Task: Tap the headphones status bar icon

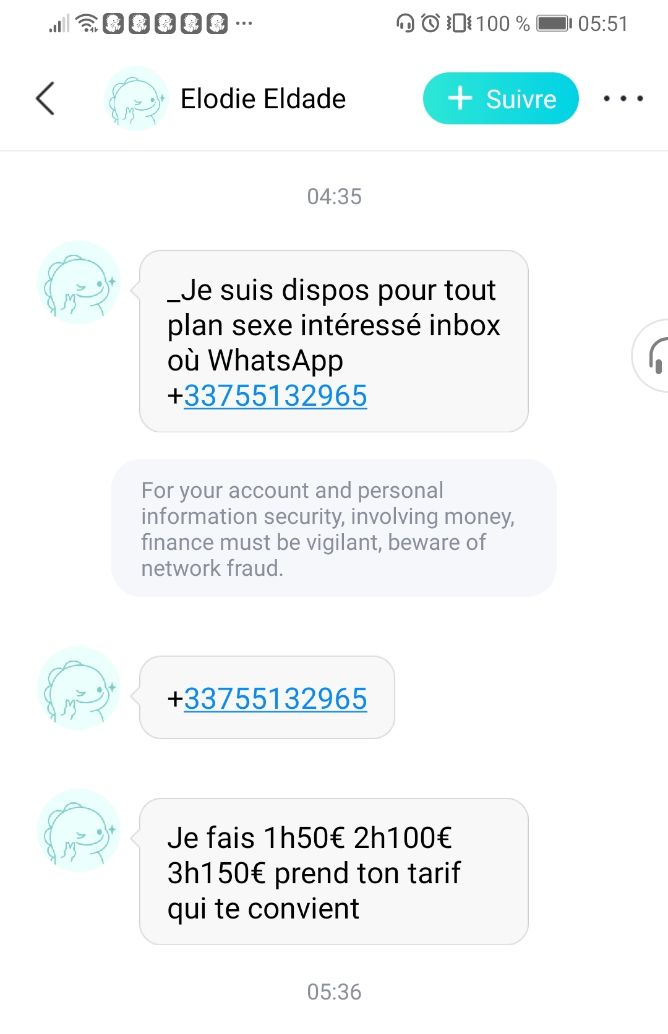Action: [405, 24]
